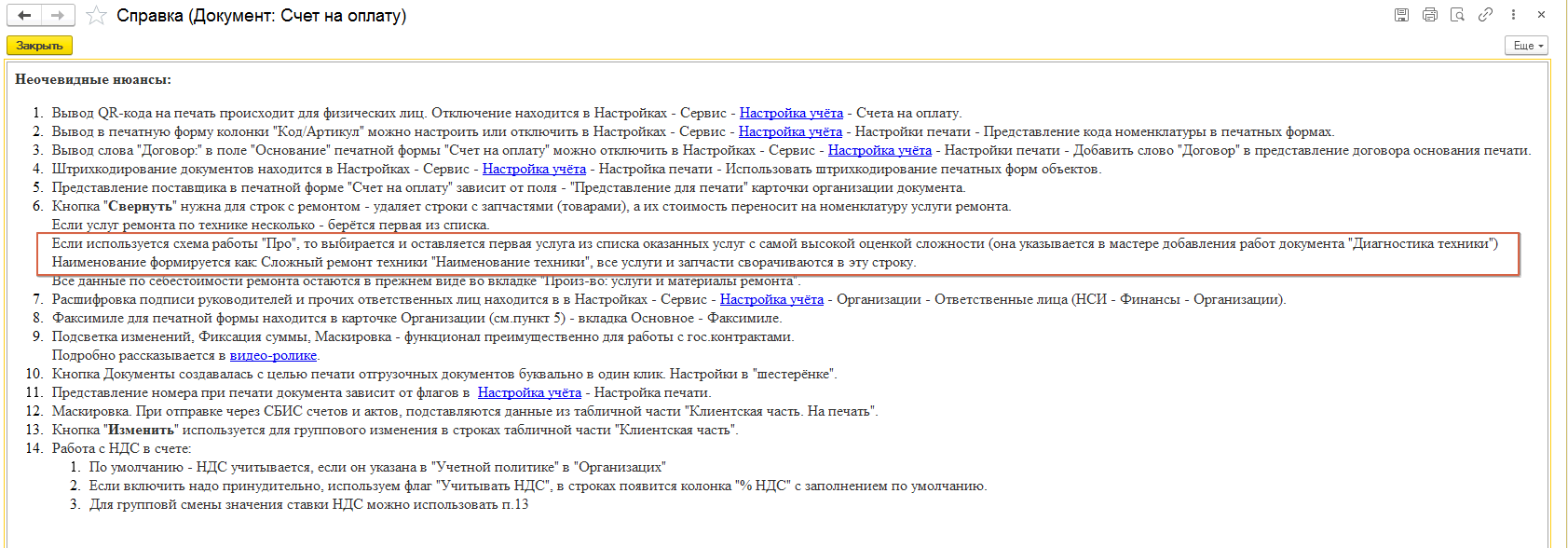Go back with the left arrow button
The height and width of the screenshot is (548, 1568).
coord(24,15)
